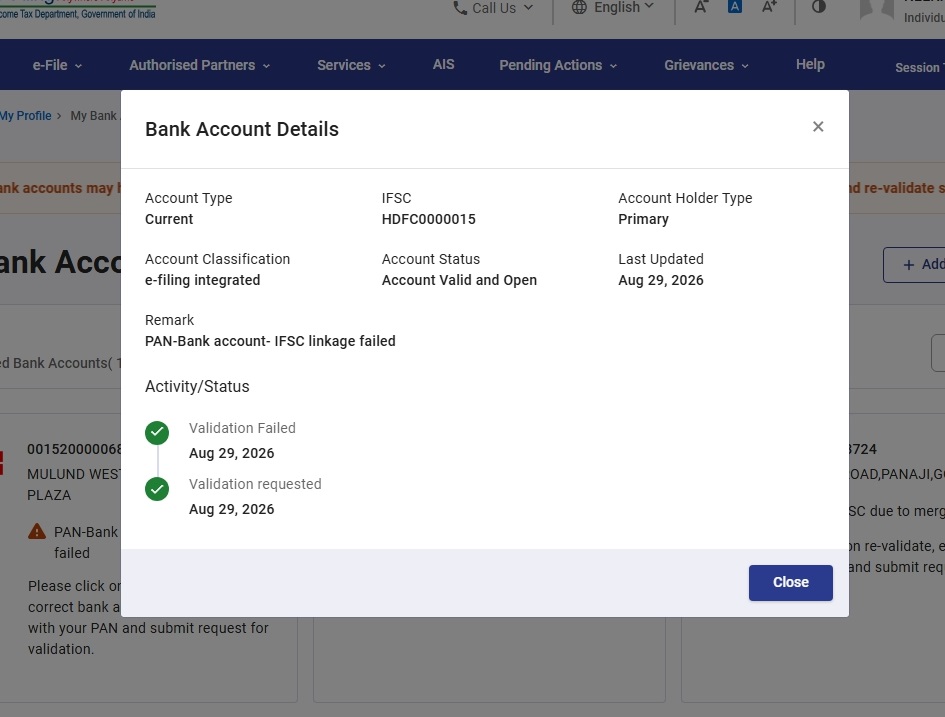Close the Bank Account Details dialog with X
Image resolution: width=945 pixels, height=717 pixels.
[x=818, y=127]
